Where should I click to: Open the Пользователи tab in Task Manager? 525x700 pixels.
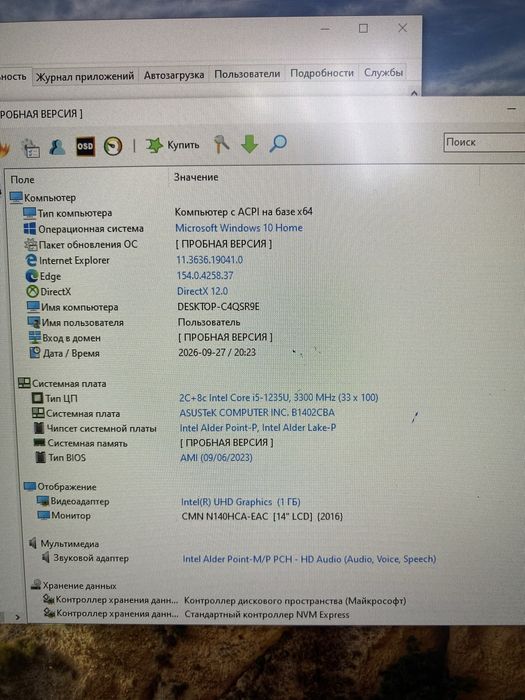(x=247, y=74)
